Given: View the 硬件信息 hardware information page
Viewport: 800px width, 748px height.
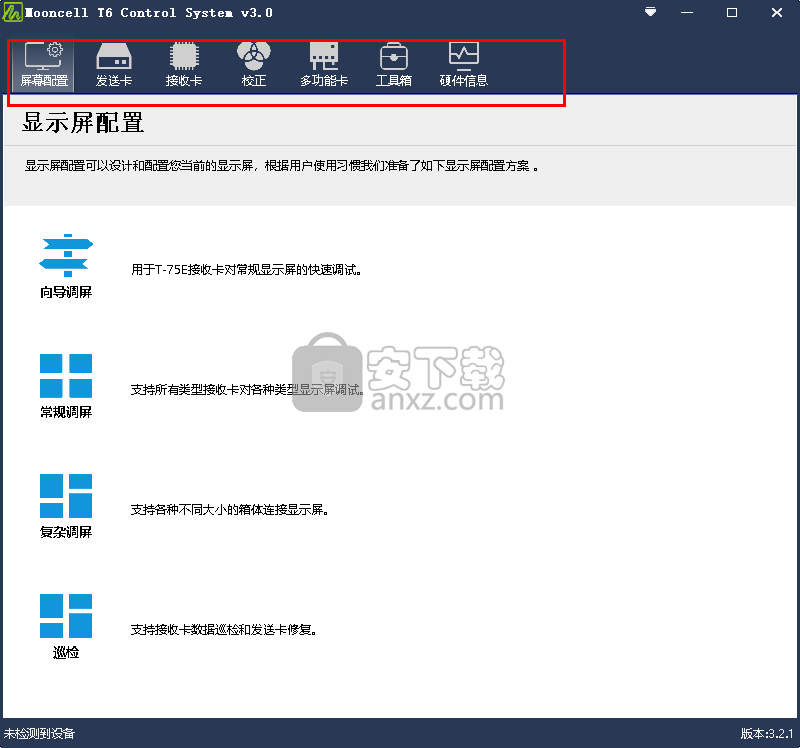Looking at the screenshot, I should coord(463,64).
